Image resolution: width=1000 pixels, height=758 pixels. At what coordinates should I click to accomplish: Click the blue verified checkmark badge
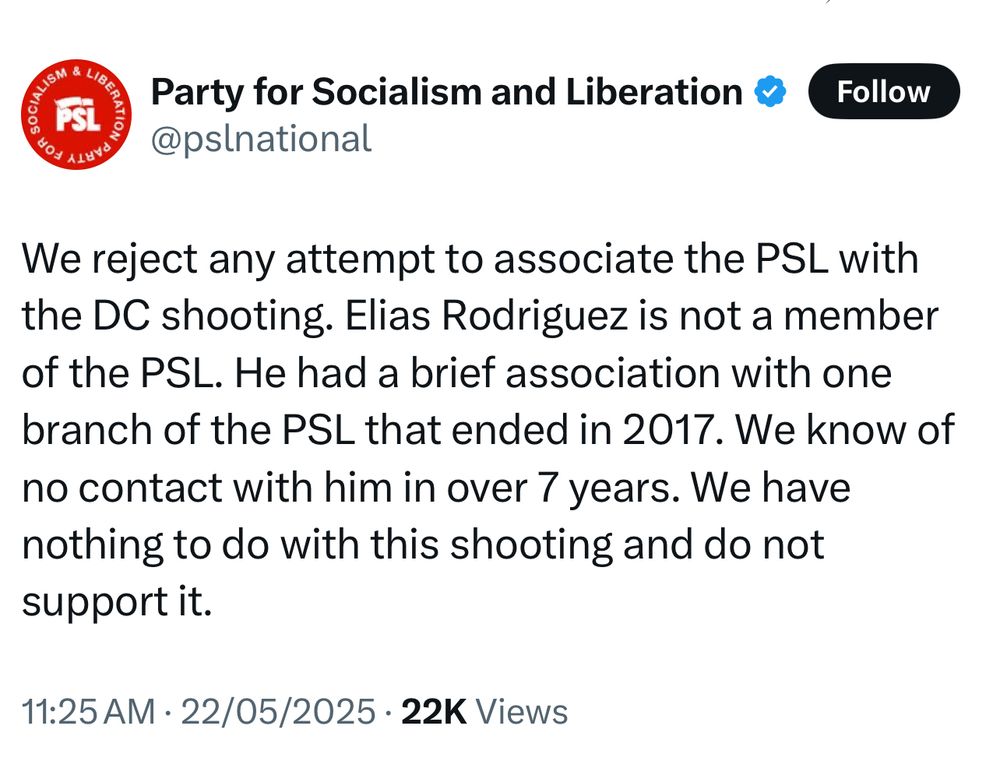772,92
